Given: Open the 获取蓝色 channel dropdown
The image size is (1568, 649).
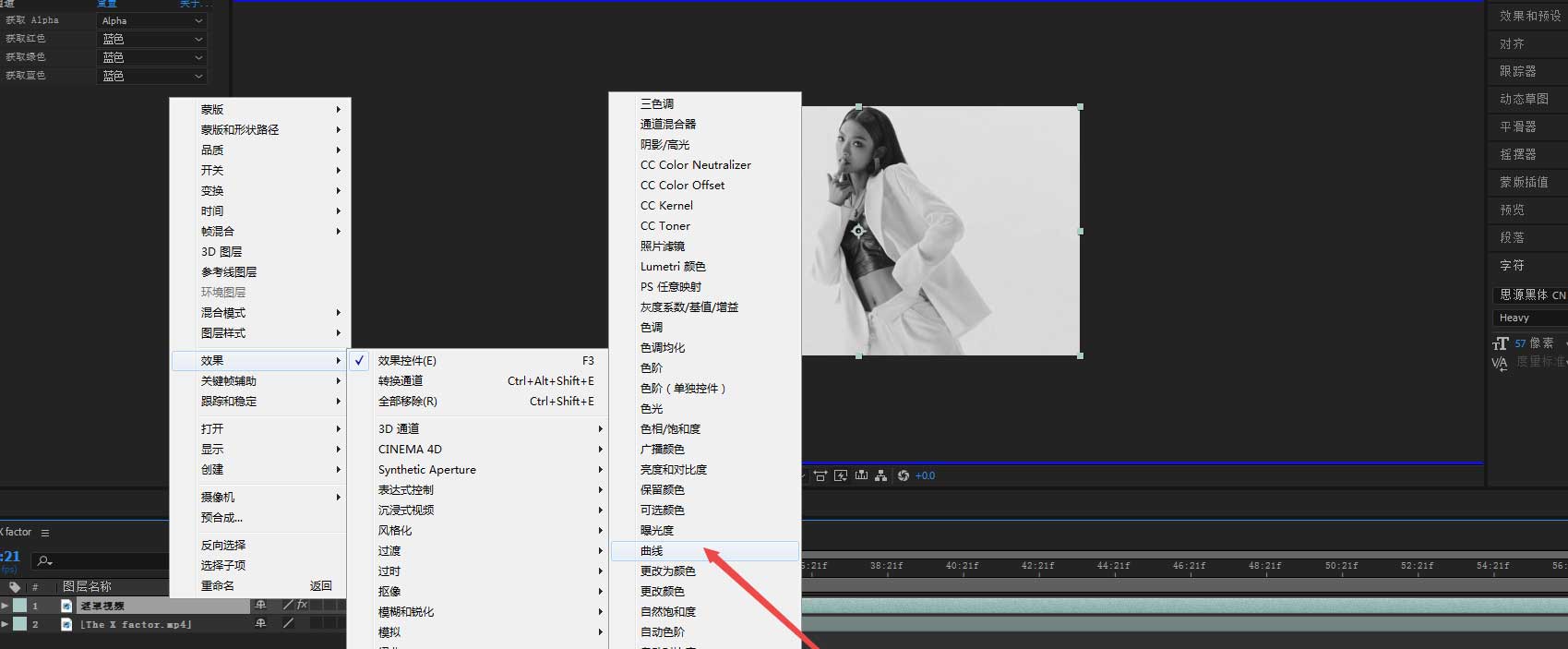Looking at the screenshot, I should click(x=151, y=76).
